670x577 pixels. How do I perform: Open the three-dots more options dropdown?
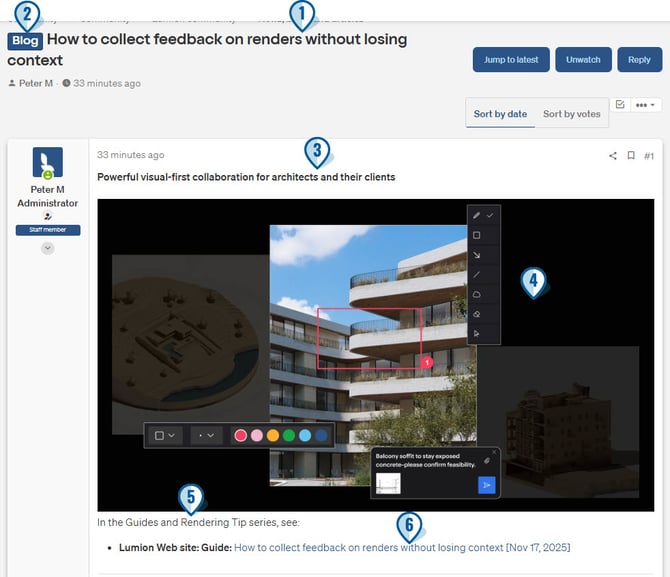645,104
